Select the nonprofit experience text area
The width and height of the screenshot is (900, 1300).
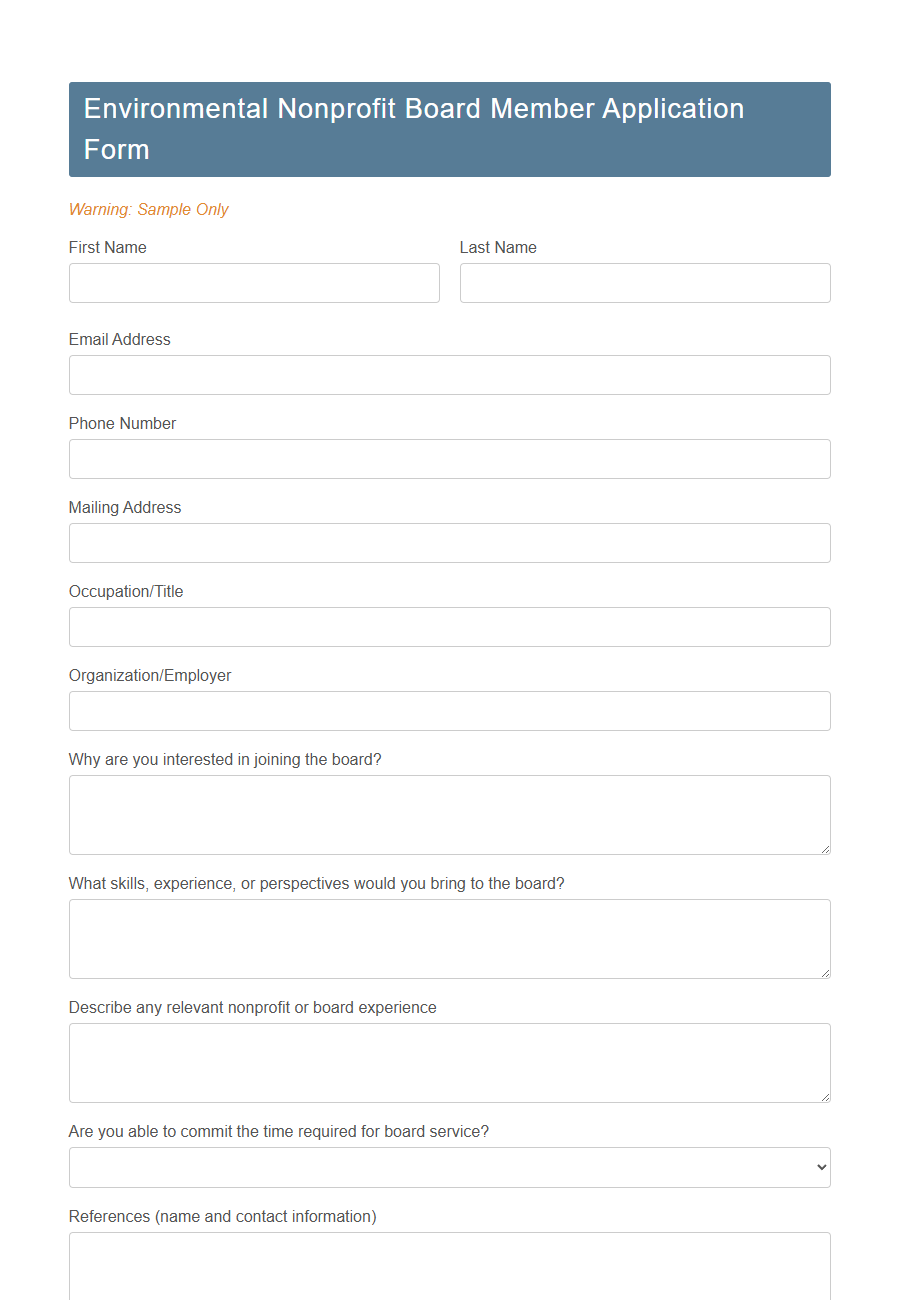(449, 1061)
